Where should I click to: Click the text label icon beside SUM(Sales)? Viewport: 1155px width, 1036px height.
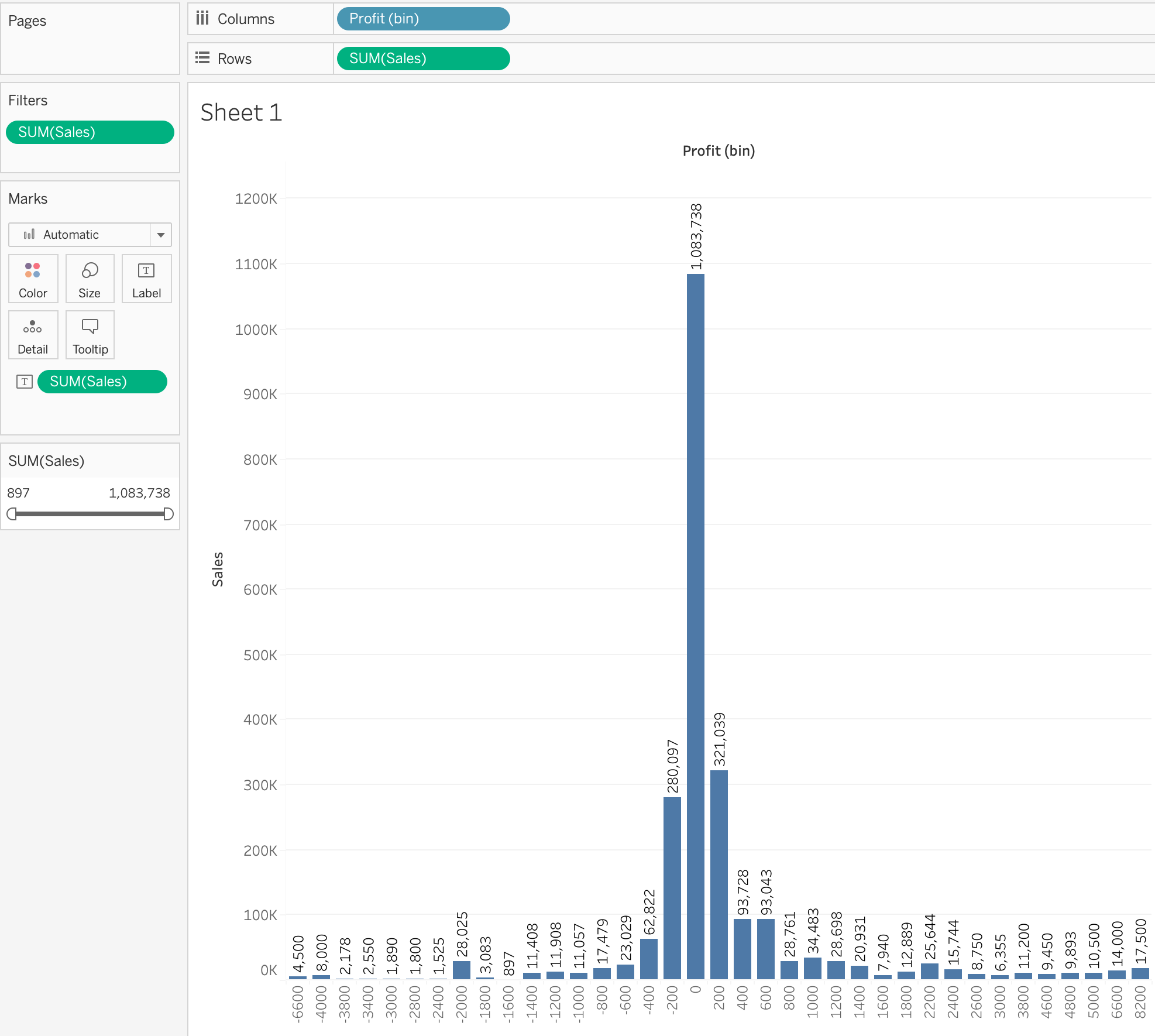(x=24, y=381)
